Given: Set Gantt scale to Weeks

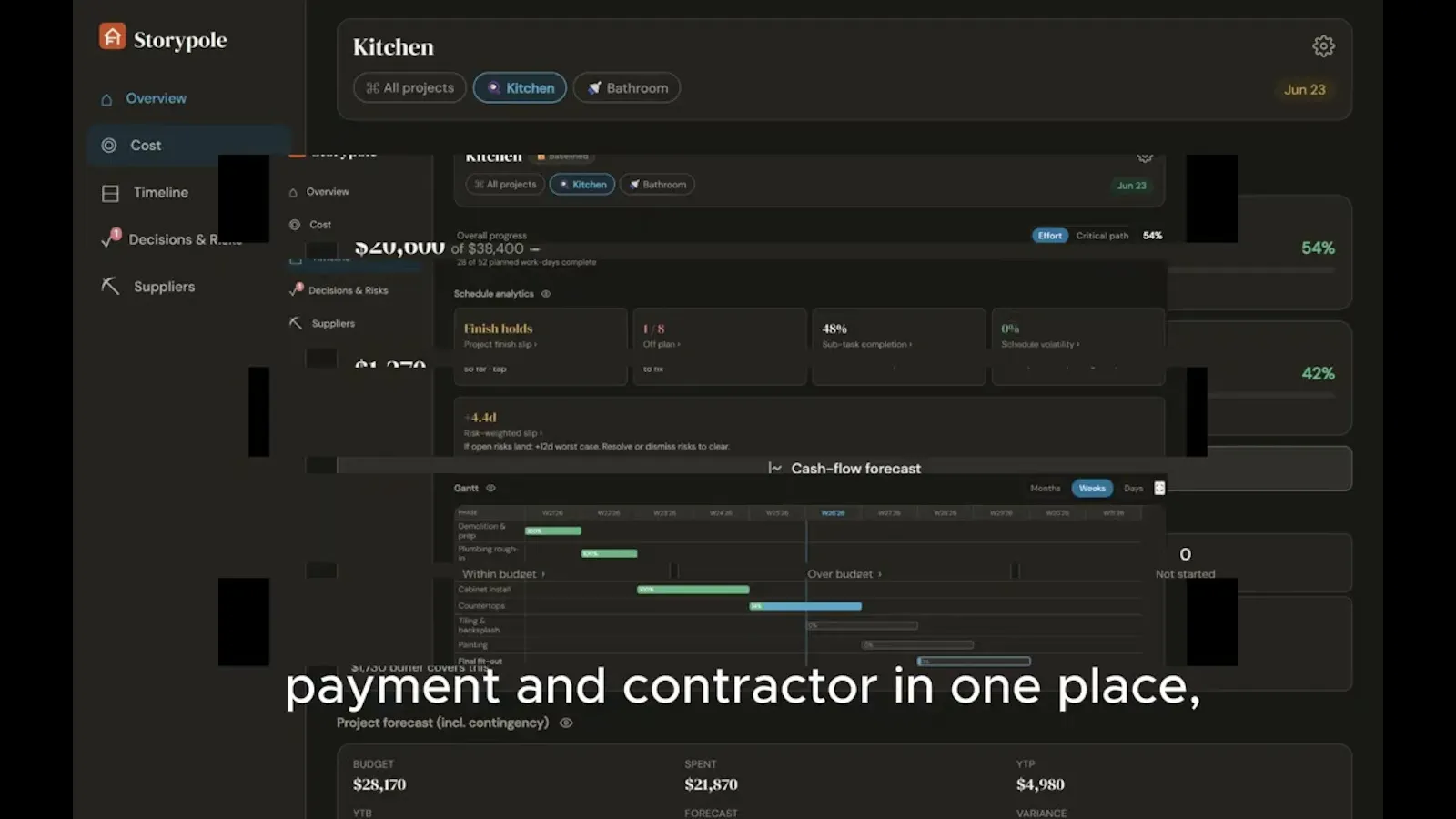Looking at the screenshot, I should tap(1092, 489).
